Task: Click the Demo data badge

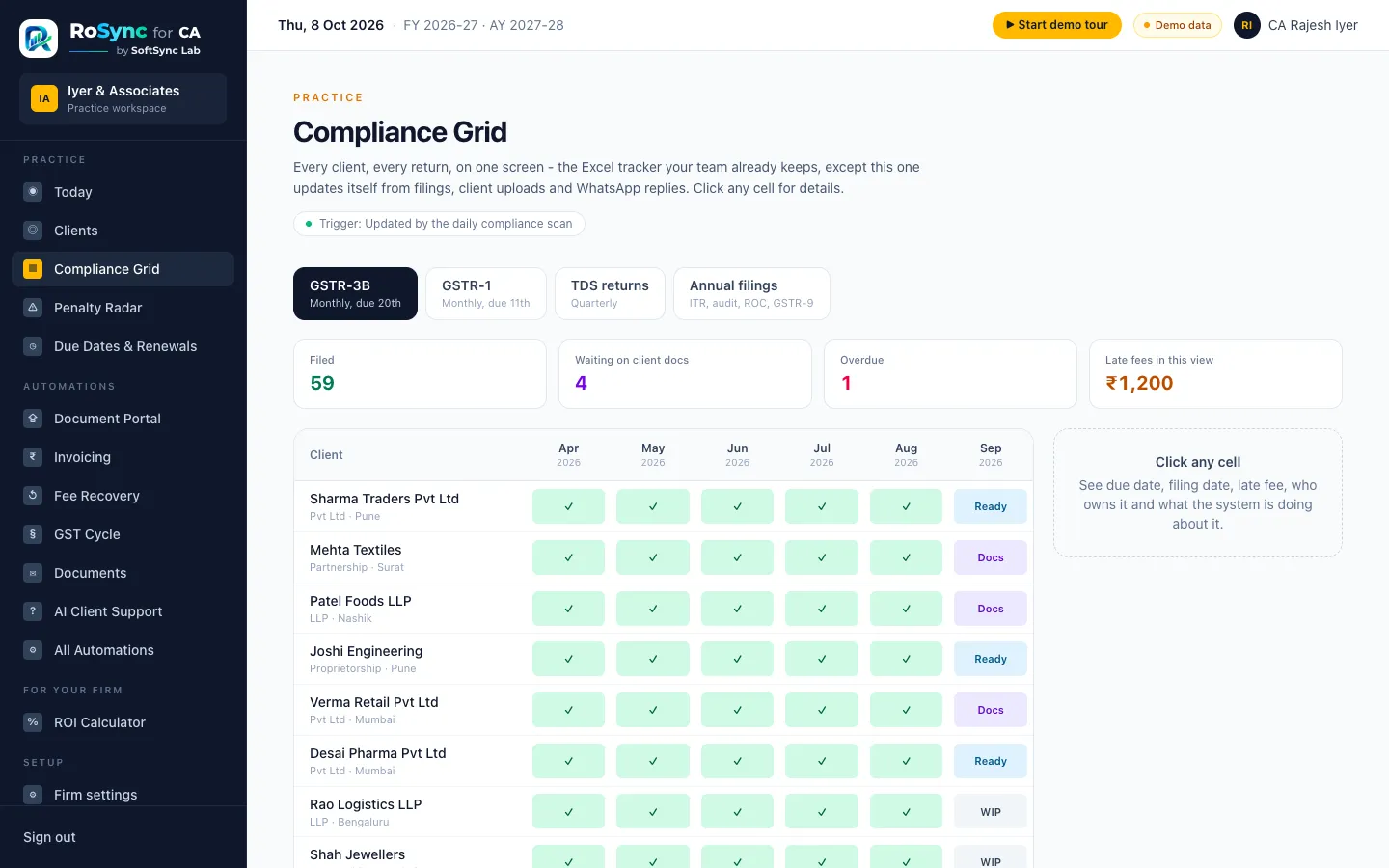Action: pos(1178,25)
